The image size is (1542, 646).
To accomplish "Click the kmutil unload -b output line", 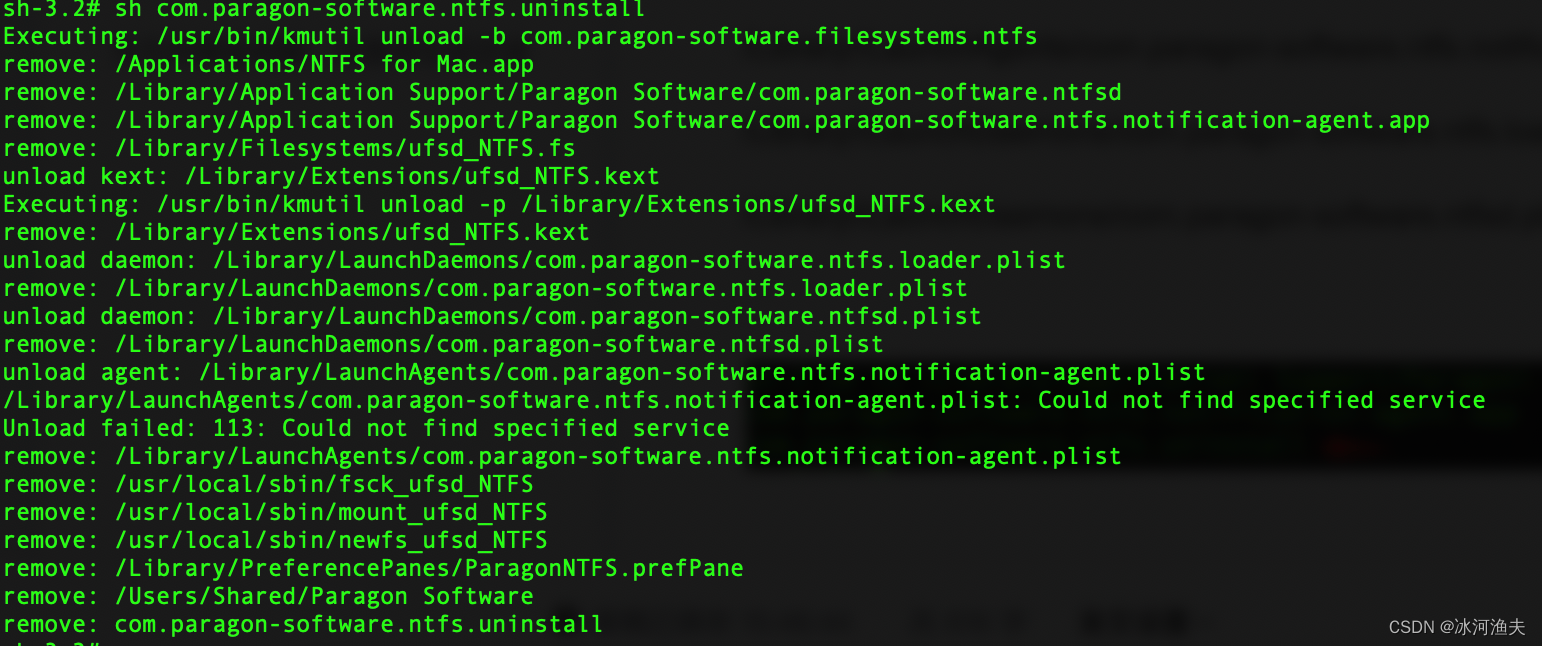I will click(519, 37).
